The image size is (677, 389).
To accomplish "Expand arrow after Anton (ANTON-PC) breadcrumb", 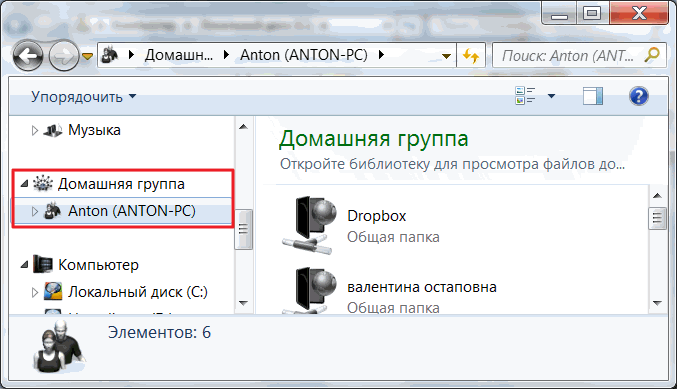I will click(381, 55).
